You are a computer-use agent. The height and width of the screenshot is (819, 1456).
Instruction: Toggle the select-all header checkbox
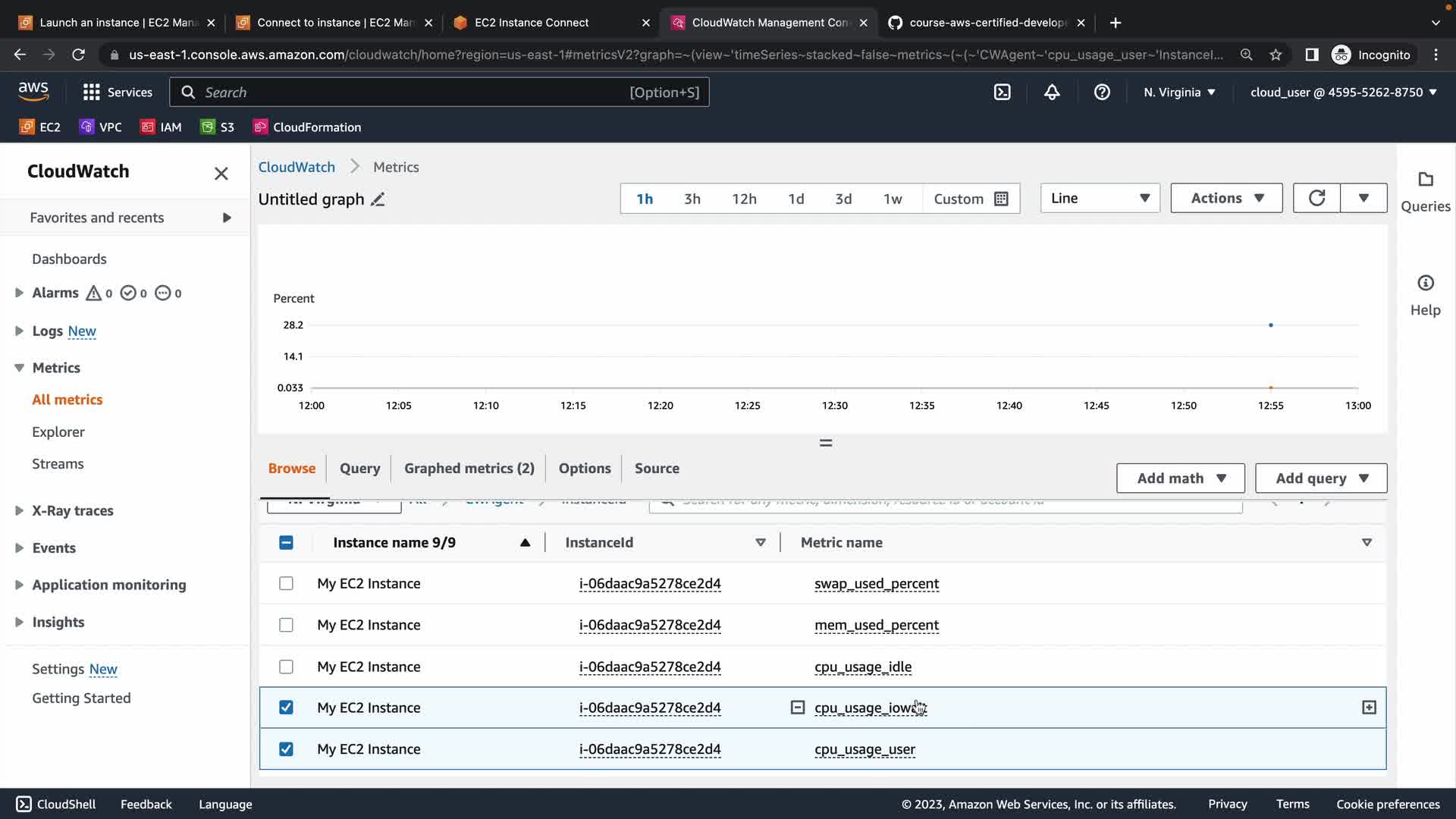pos(286,542)
